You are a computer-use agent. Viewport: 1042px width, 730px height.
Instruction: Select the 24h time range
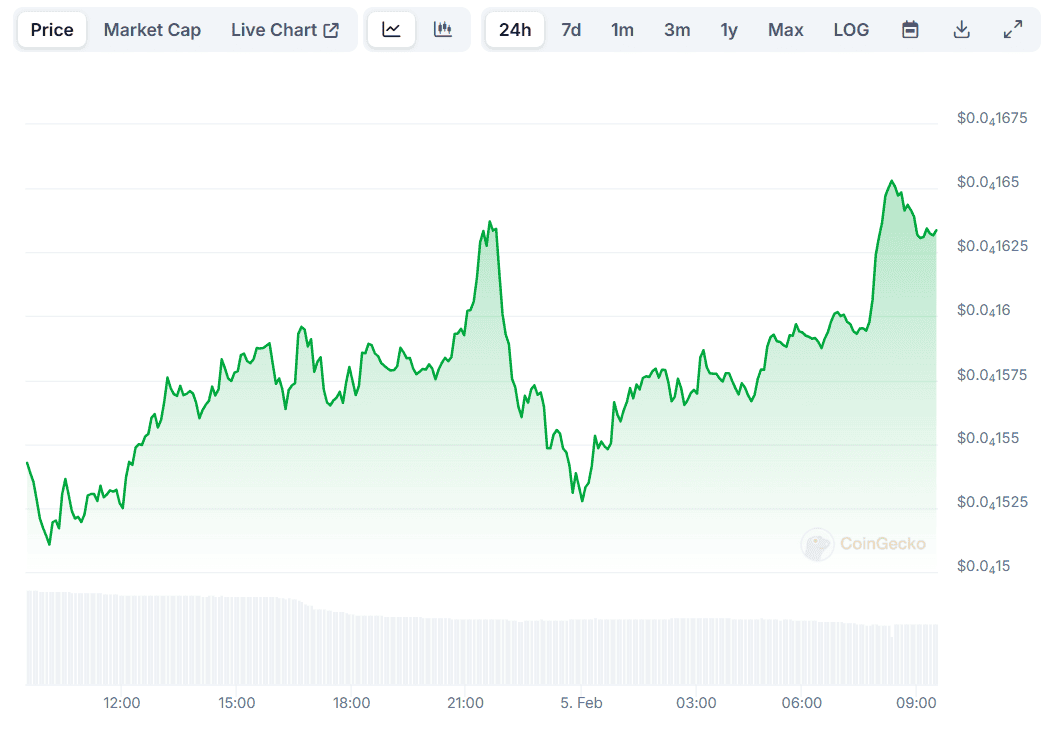click(515, 30)
